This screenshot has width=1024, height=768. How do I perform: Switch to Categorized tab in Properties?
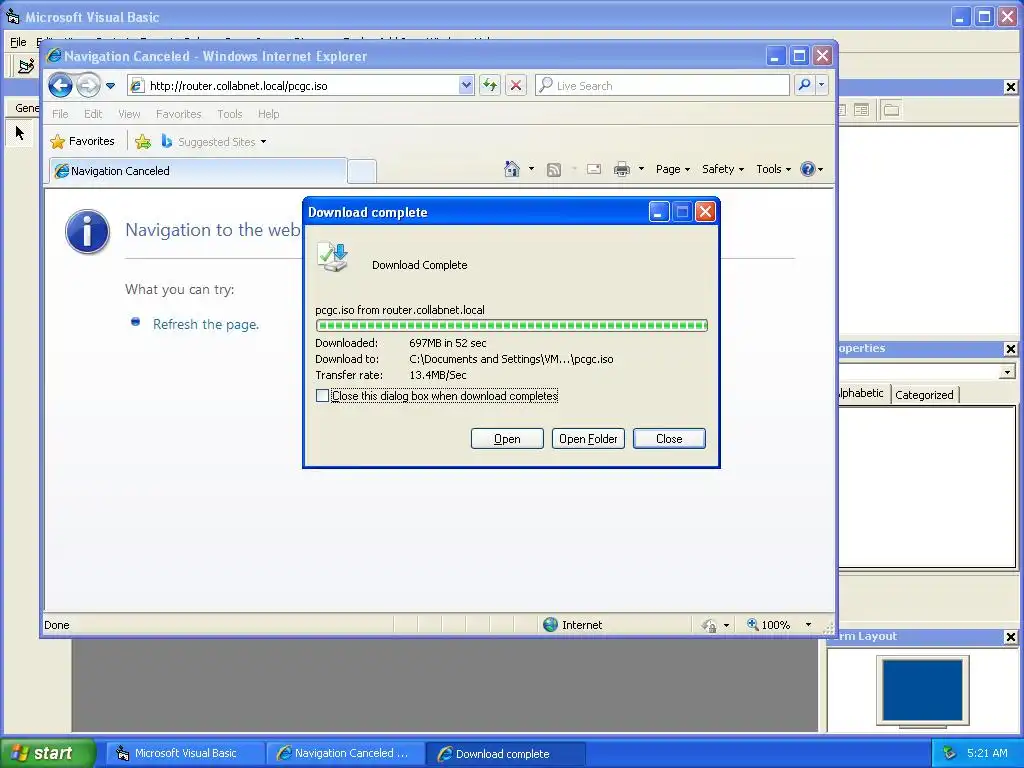[924, 394]
